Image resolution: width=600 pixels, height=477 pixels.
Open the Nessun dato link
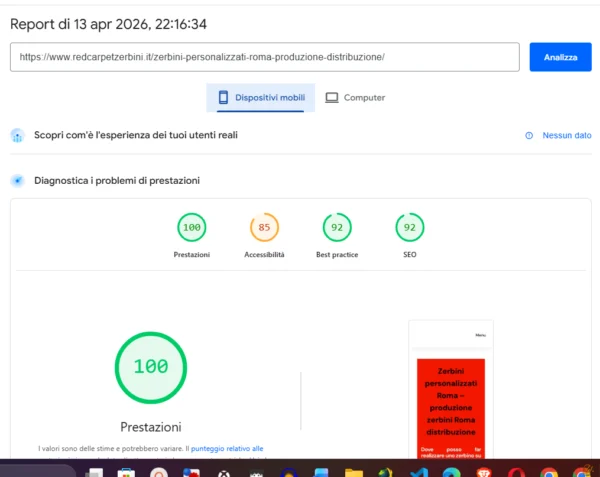567,135
